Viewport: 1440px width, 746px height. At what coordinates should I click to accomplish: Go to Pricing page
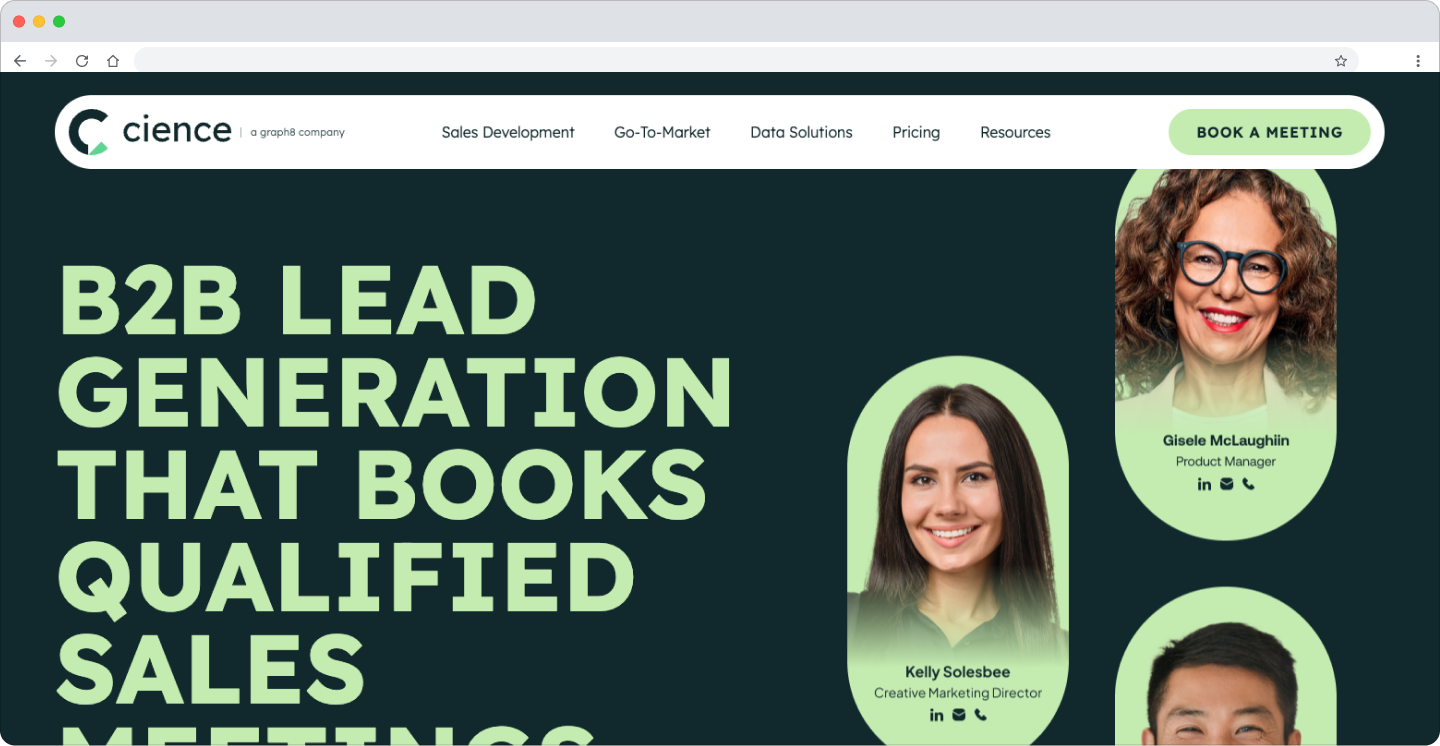coord(916,132)
